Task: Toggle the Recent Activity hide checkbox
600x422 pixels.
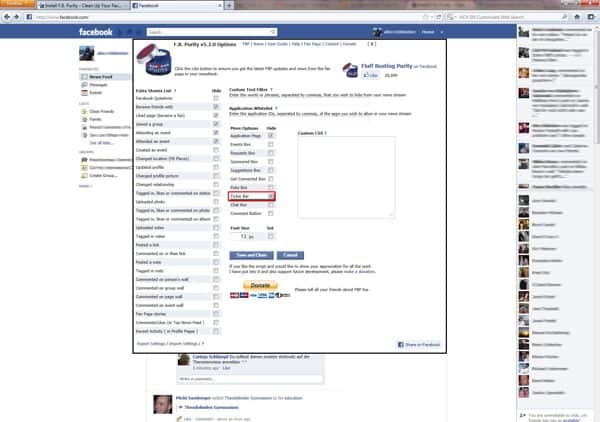Action: click(x=216, y=331)
